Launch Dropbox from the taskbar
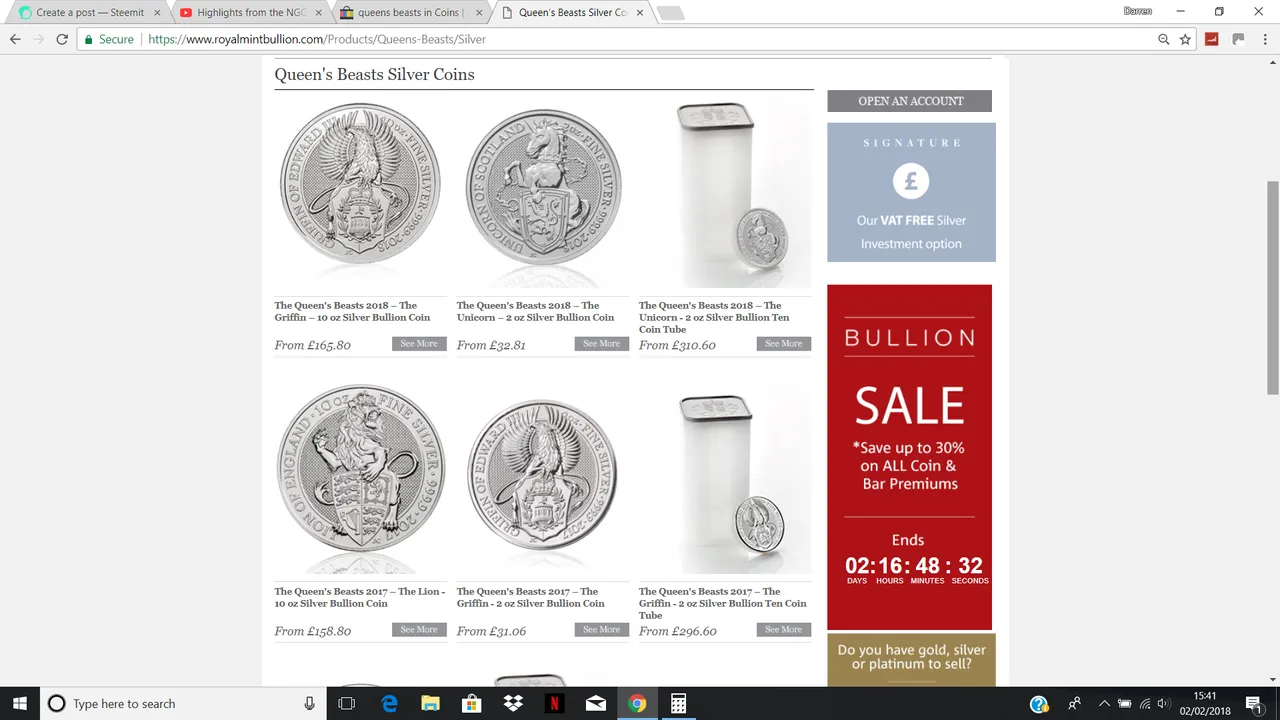Image resolution: width=1280 pixels, height=720 pixels. (513, 703)
